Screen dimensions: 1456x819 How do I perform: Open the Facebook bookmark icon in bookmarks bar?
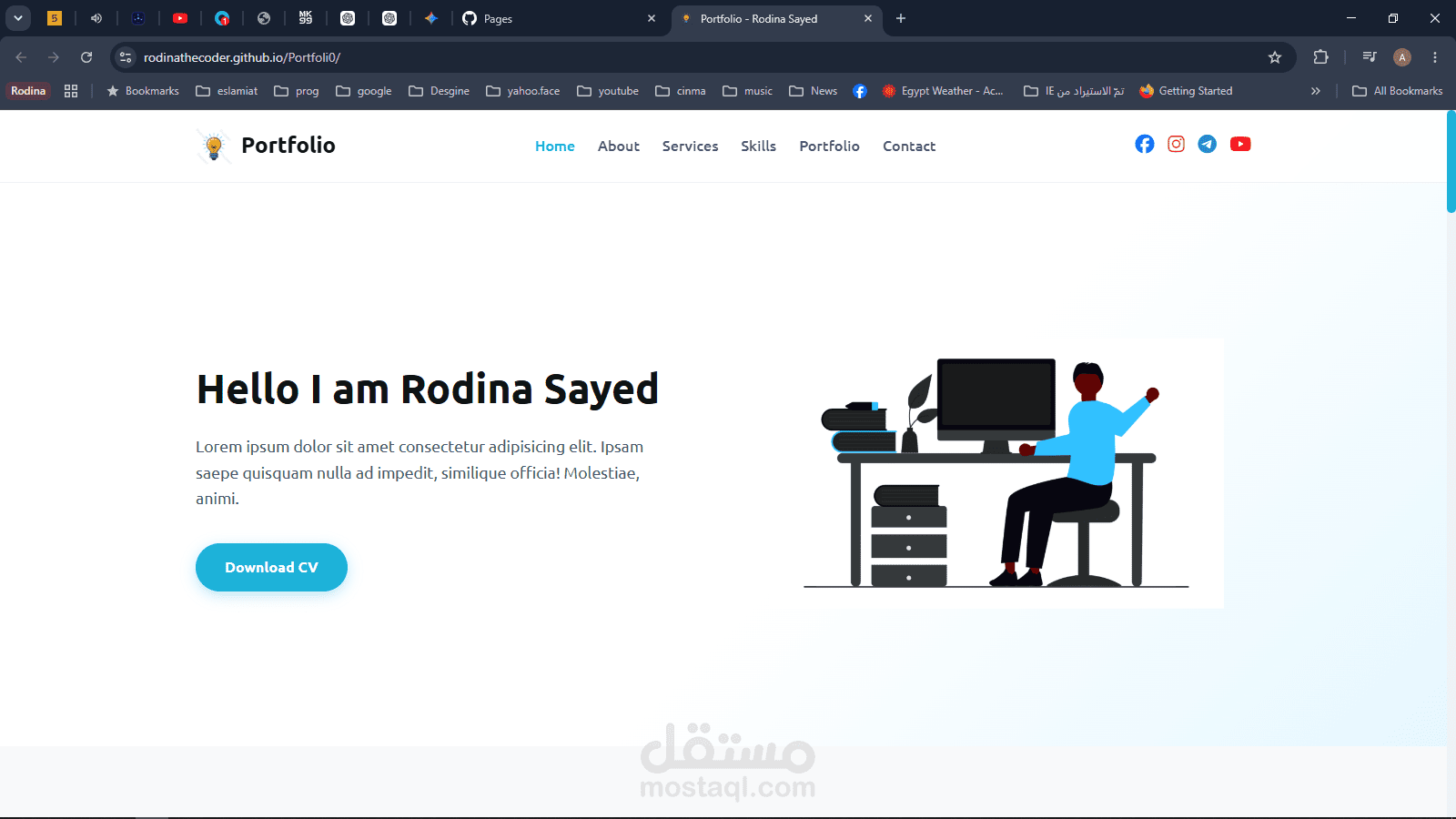tap(860, 91)
